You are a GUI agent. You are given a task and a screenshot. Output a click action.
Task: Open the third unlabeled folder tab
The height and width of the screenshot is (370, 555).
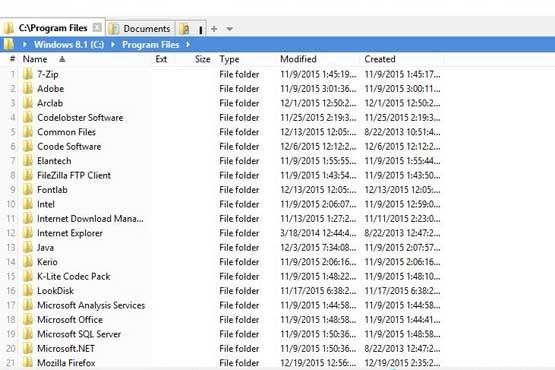click(x=191, y=29)
